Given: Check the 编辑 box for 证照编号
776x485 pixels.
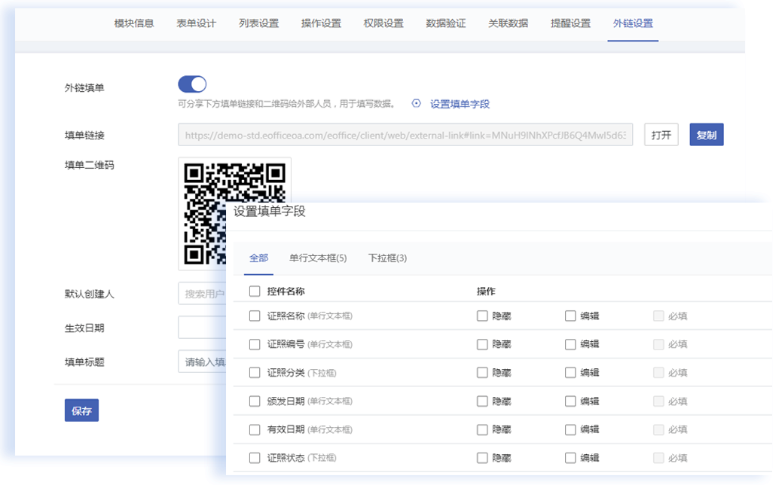Looking at the screenshot, I should coord(570,344).
